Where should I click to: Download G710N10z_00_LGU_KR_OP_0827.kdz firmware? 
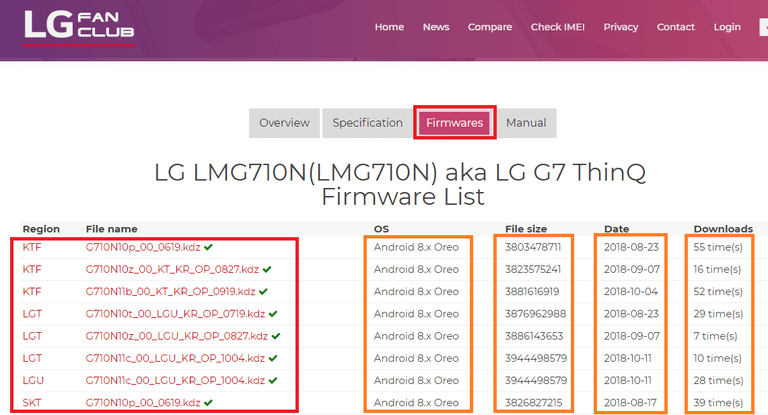tap(177, 336)
